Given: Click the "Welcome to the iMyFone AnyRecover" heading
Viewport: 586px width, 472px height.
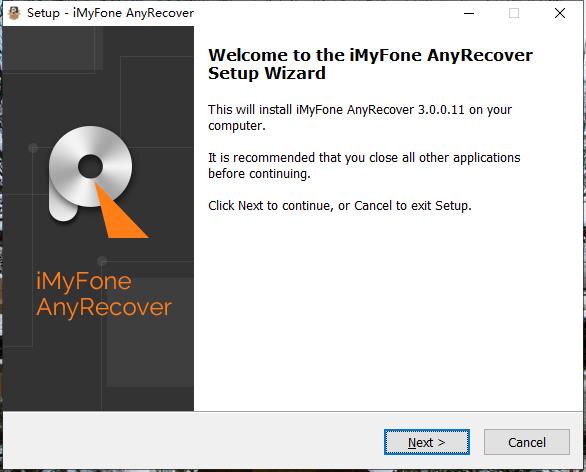Looking at the screenshot, I should tap(370, 64).
